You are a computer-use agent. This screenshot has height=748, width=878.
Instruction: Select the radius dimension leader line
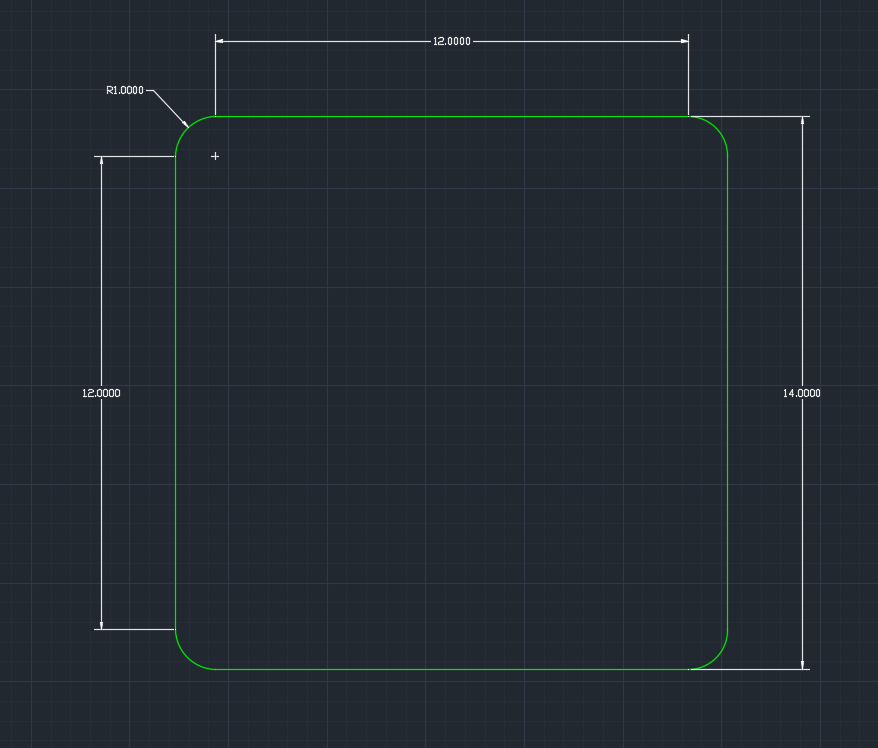point(170,106)
